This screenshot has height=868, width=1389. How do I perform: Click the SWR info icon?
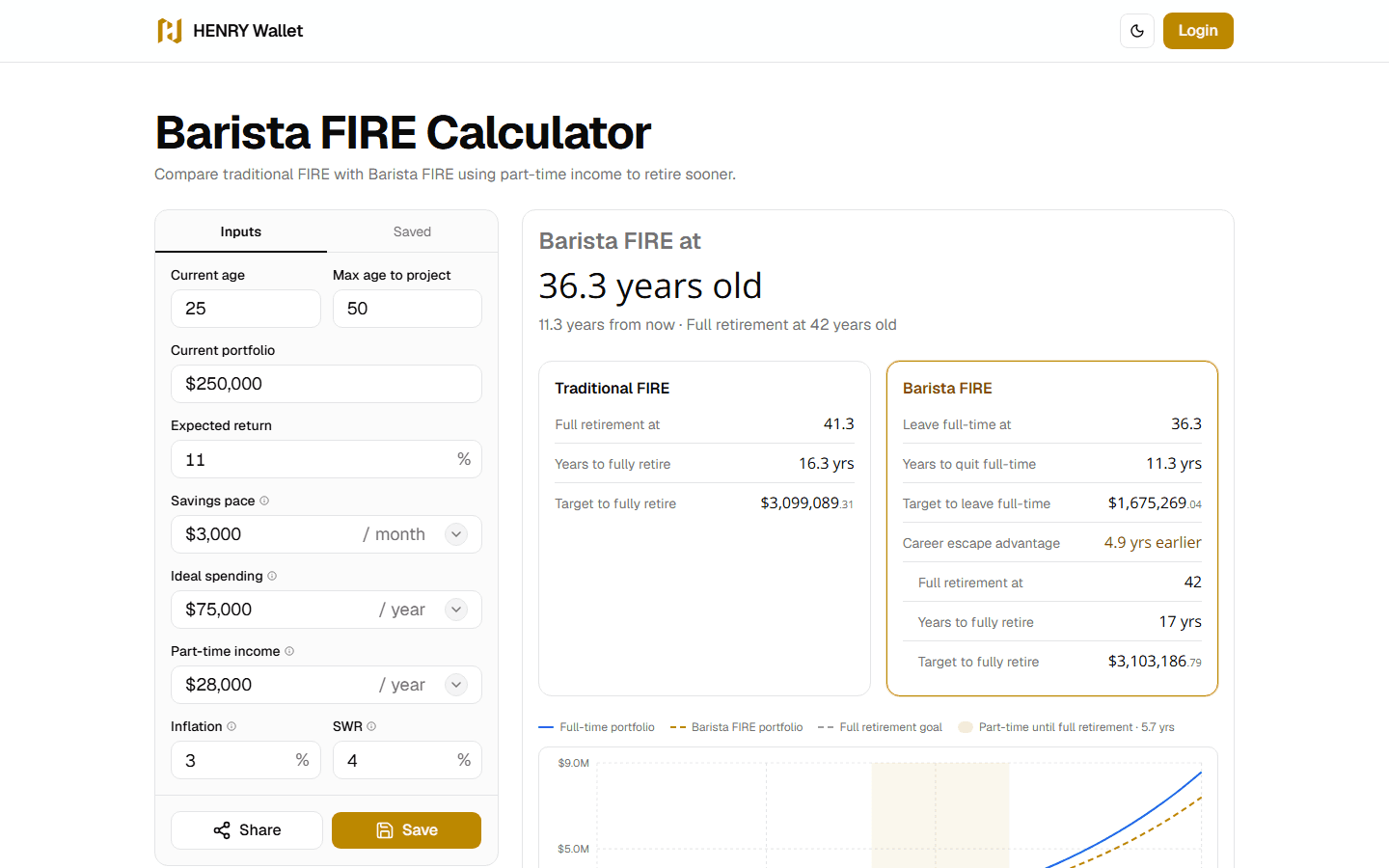tap(371, 726)
